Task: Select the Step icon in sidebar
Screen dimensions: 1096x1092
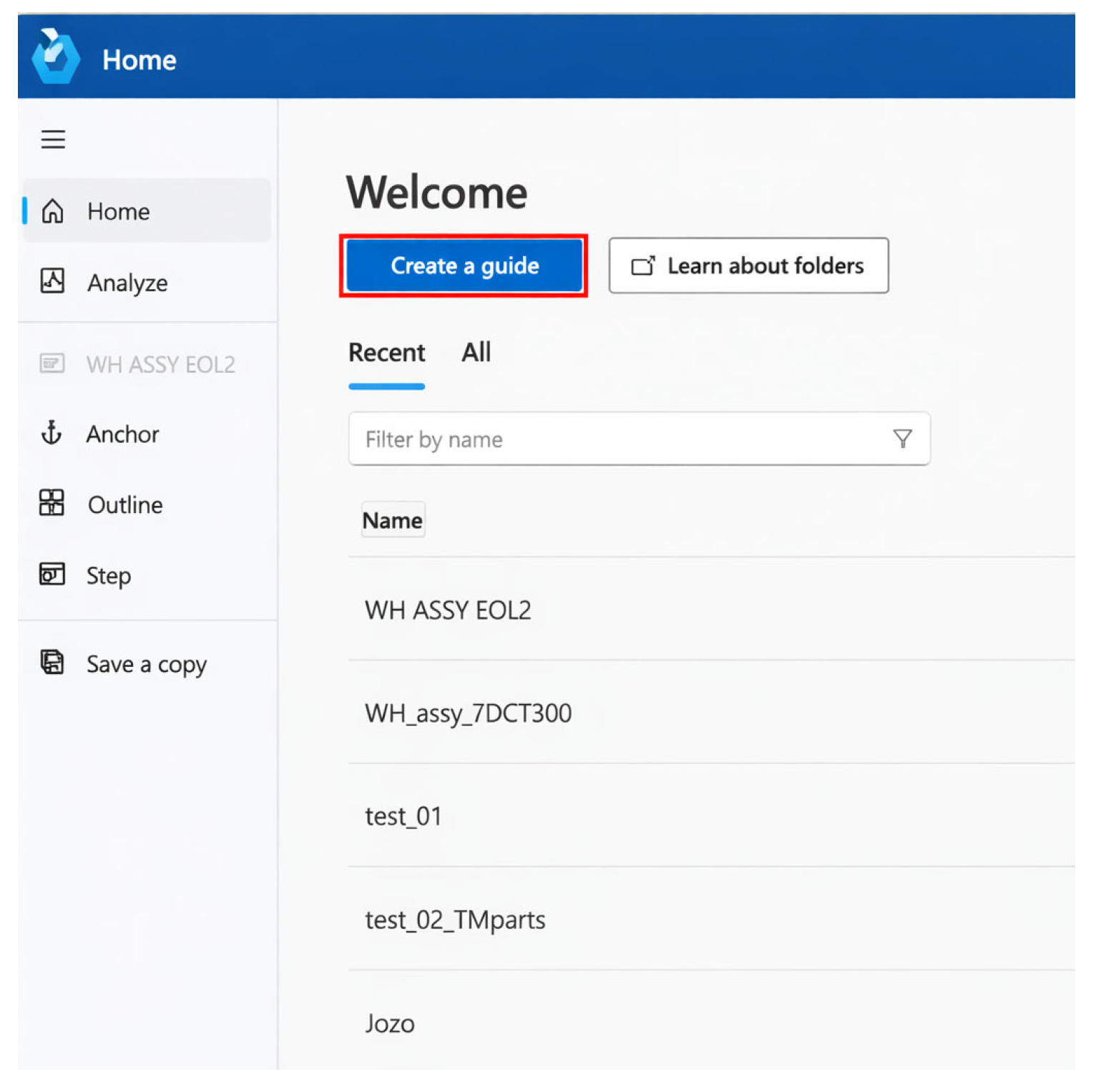Action: (x=52, y=574)
